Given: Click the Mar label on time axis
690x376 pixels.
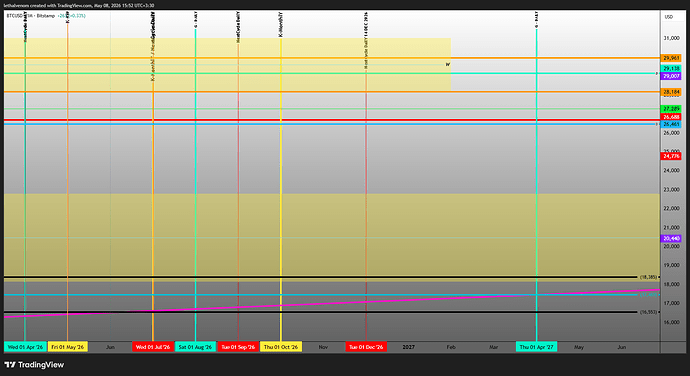Looking at the screenshot, I should [x=494, y=347].
